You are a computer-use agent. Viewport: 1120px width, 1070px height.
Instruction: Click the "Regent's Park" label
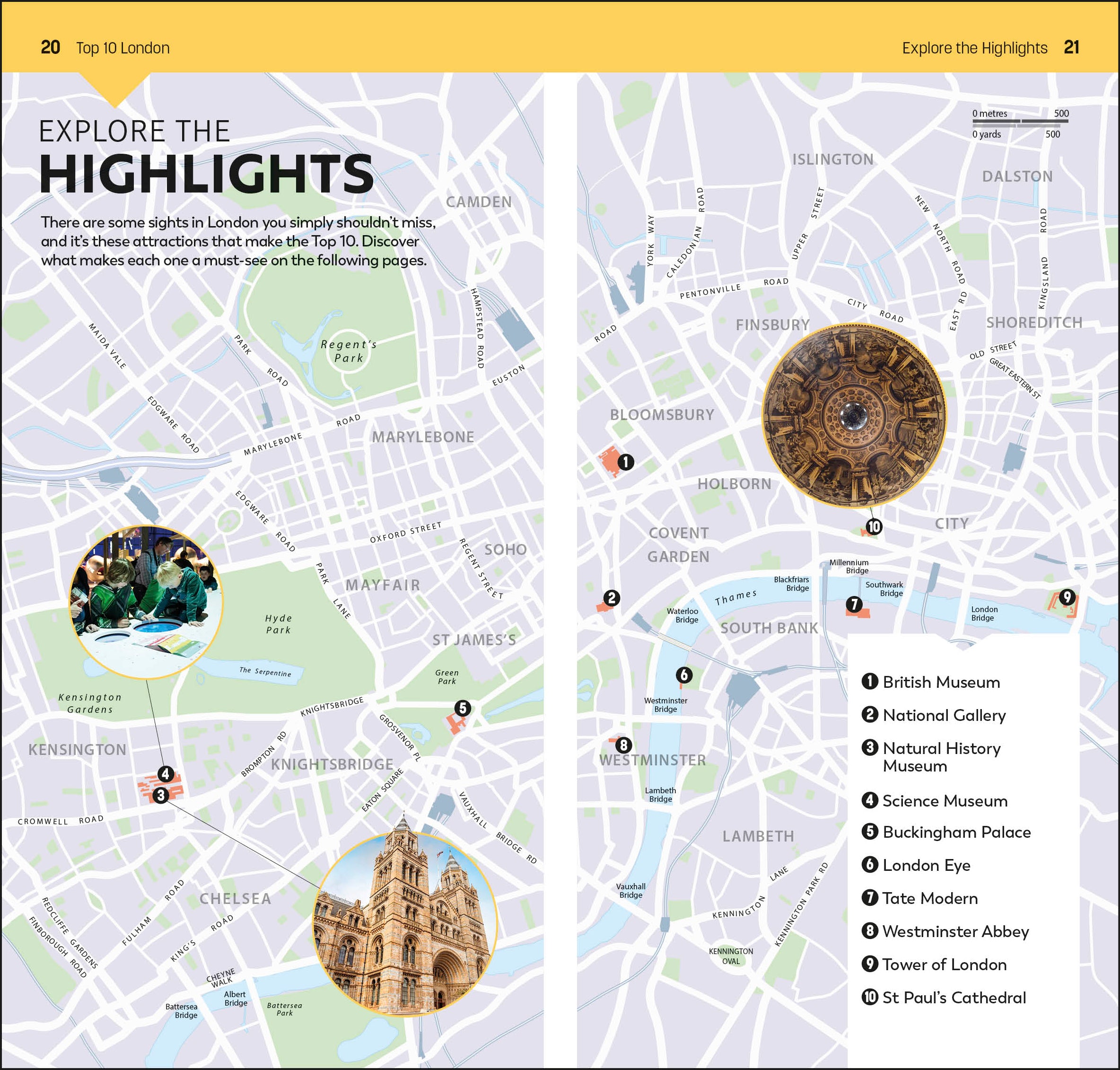[x=349, y=351]
